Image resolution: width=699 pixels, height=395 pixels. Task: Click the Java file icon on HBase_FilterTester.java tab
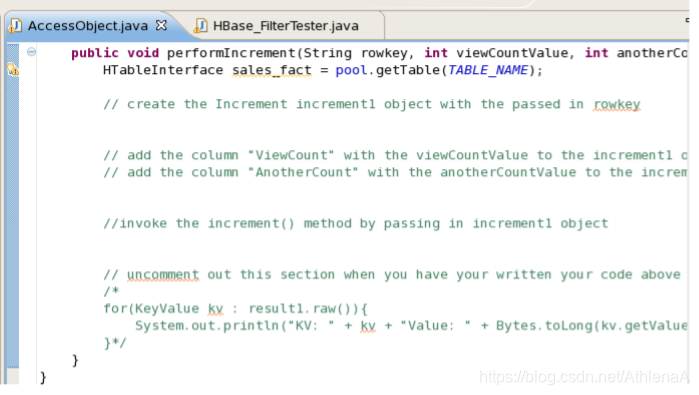[x=201, y=25]
